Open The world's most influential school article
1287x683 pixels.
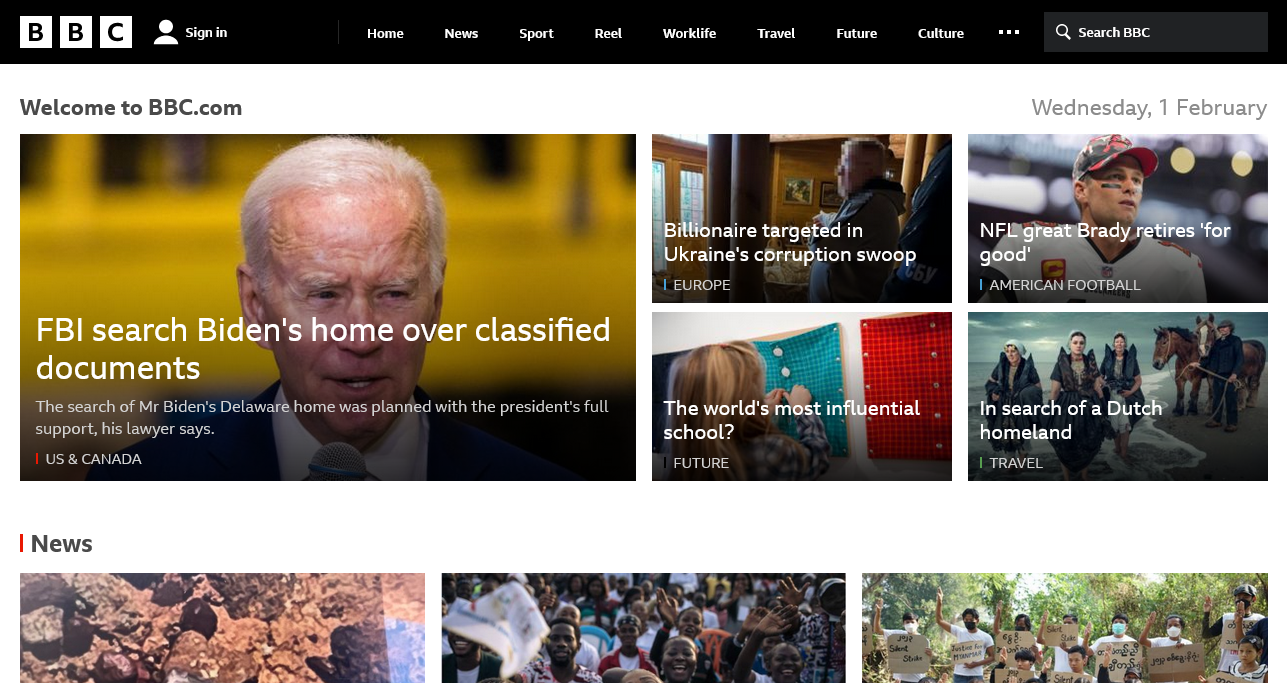click(x=792, y=420)
